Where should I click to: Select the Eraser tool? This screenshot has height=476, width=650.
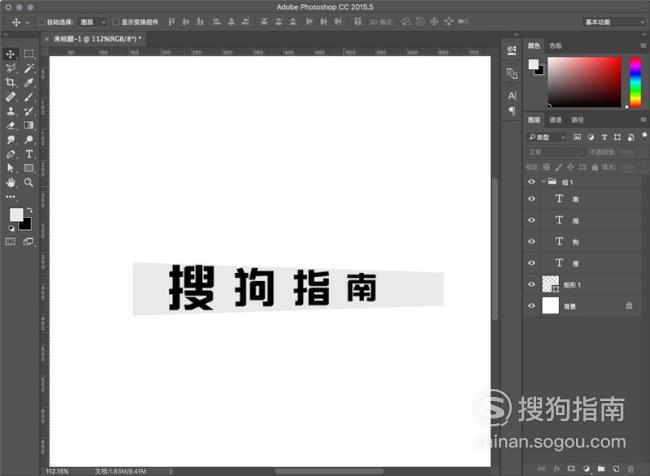pos(11,125)
